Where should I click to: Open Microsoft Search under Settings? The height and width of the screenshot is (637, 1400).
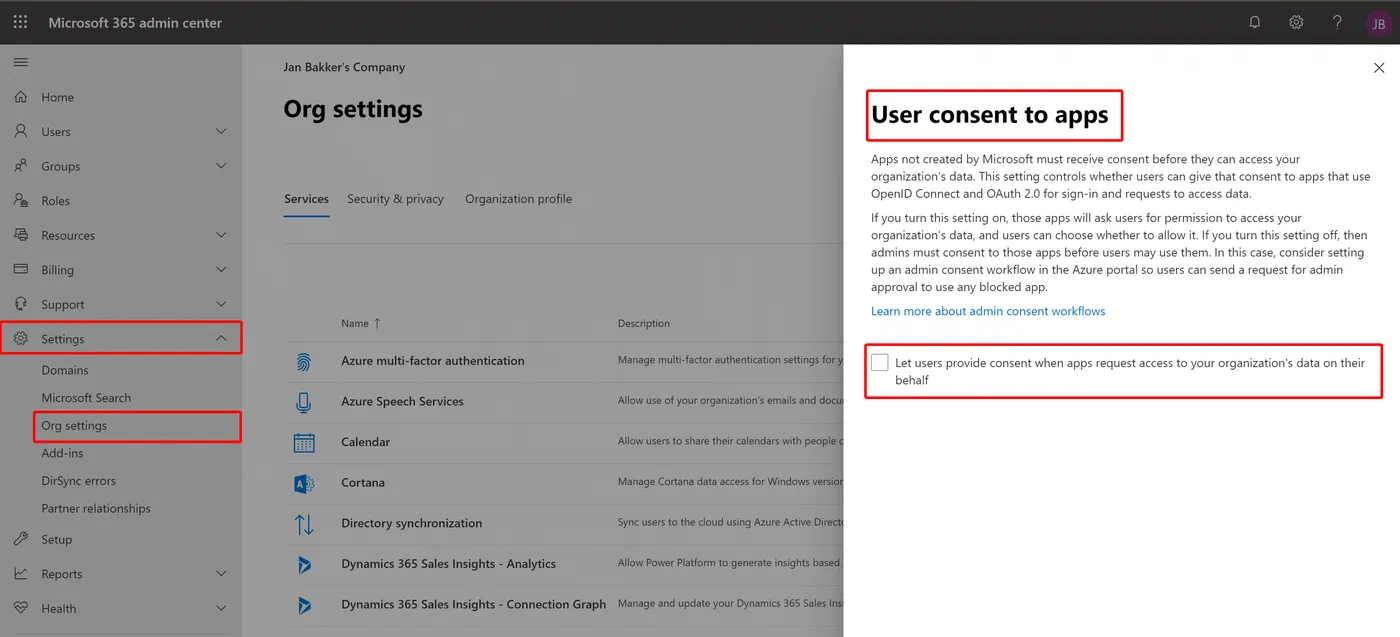click(x=86, y=398)
